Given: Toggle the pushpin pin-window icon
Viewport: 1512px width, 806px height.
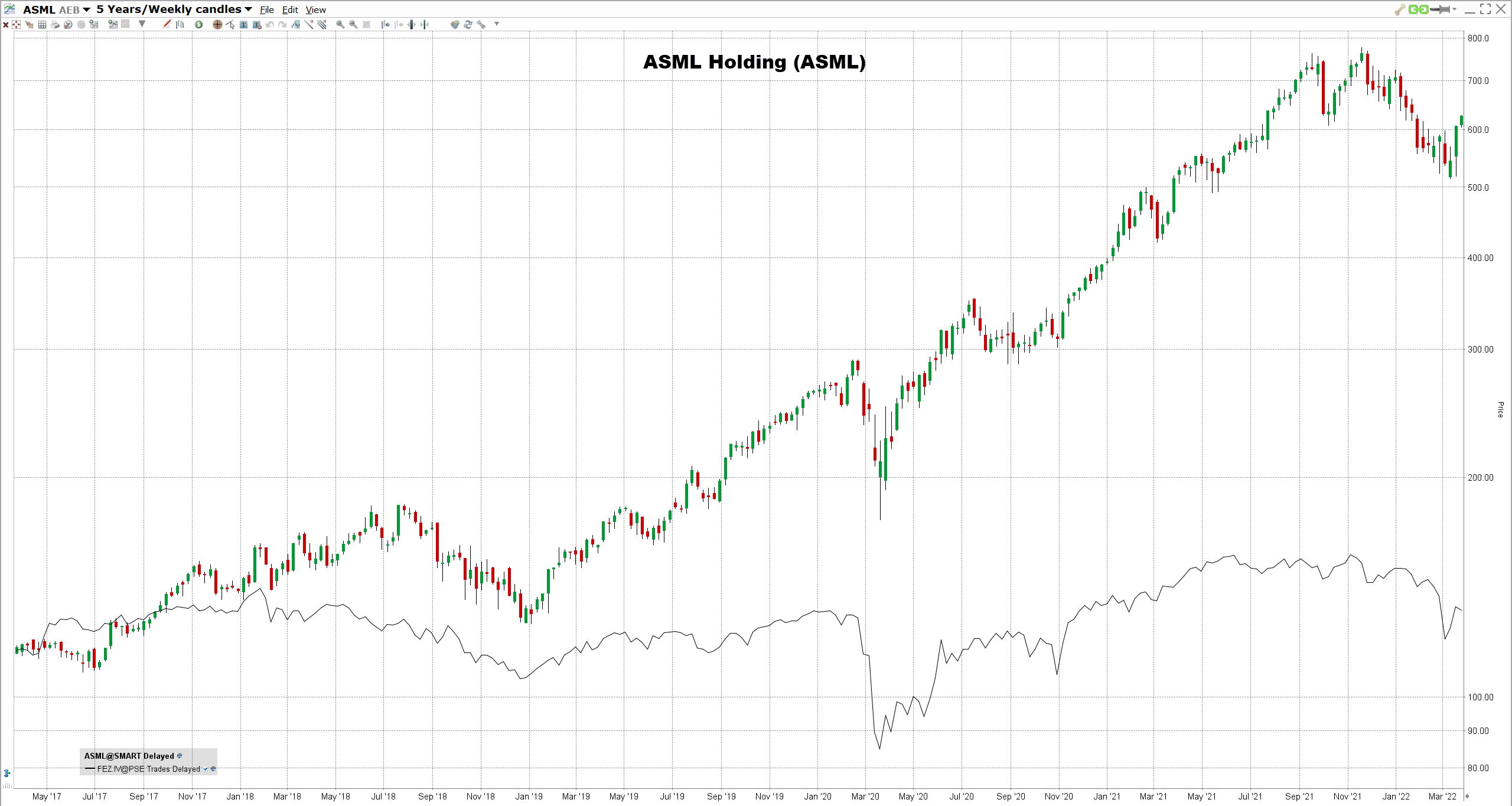Looking at the screenshot, I should [x=1441, y=9].
